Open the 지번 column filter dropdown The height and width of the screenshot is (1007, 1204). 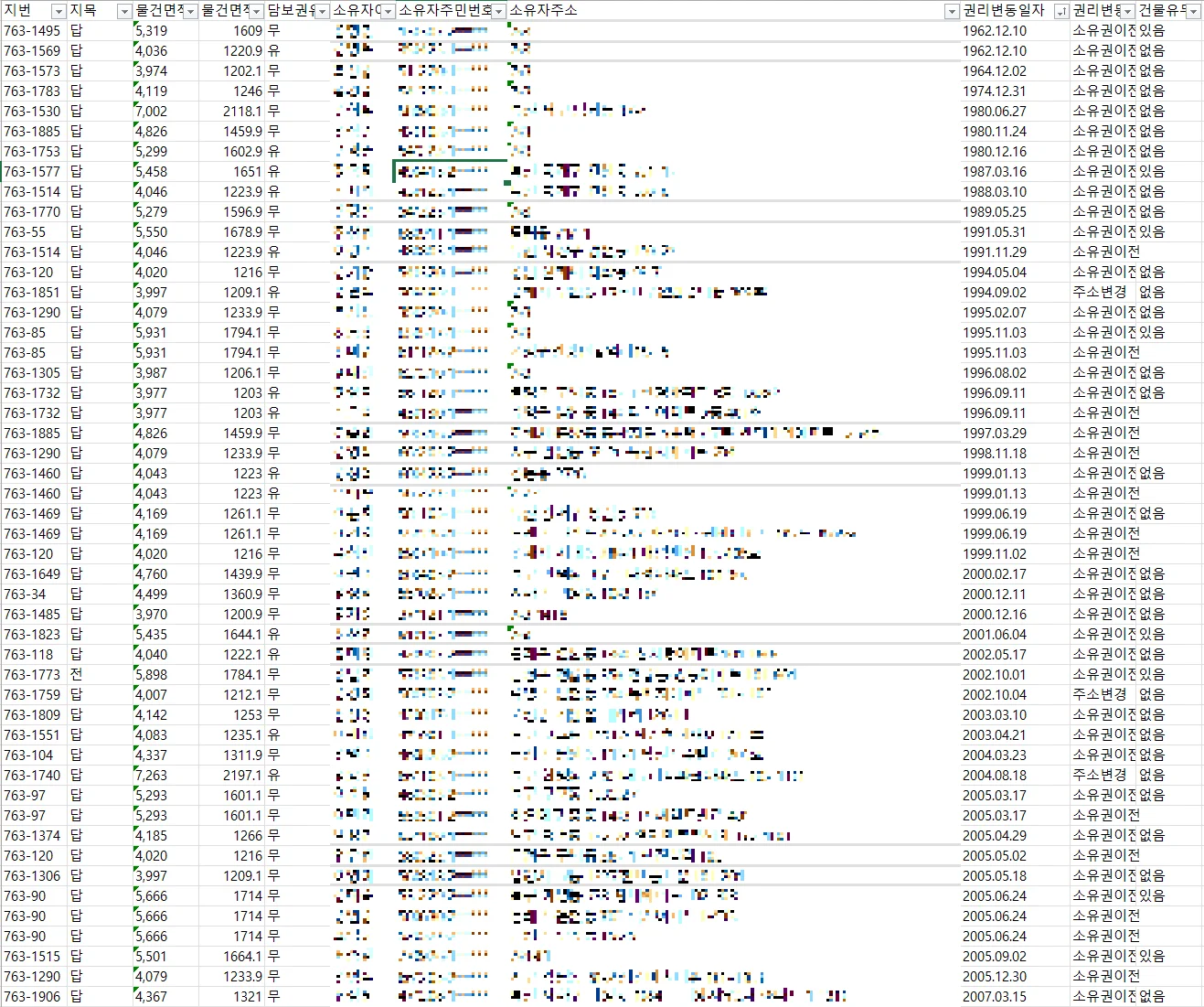point(59,11)
